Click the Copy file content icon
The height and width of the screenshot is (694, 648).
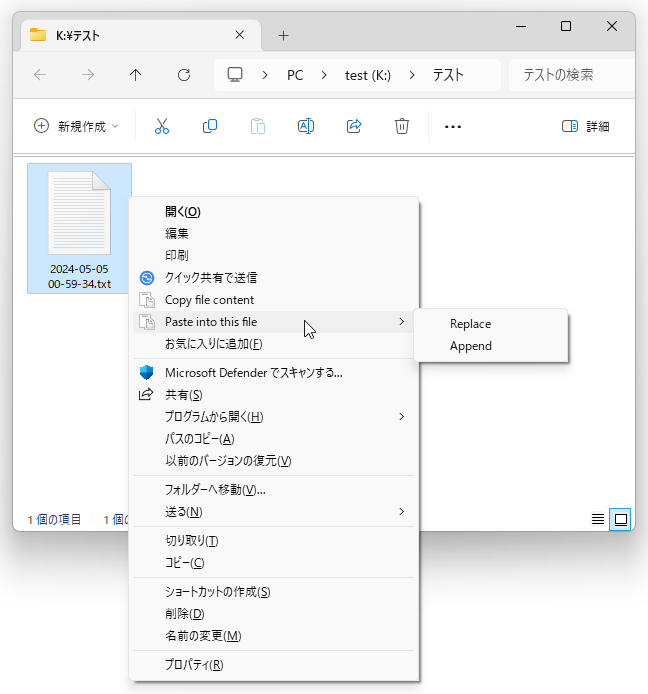(147, 300)
